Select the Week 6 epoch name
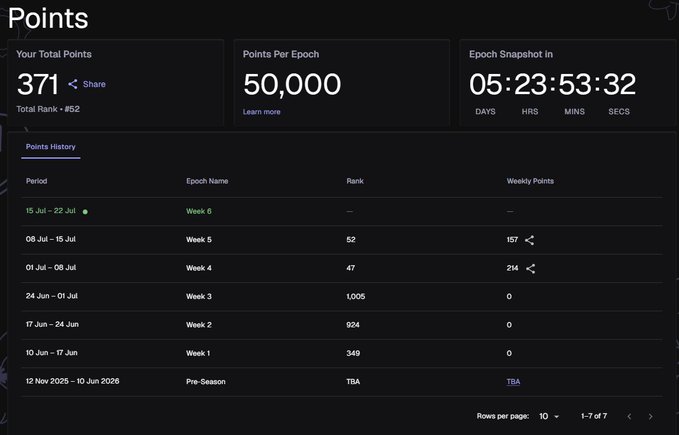 pyautogui.click(x=199, y=211)
